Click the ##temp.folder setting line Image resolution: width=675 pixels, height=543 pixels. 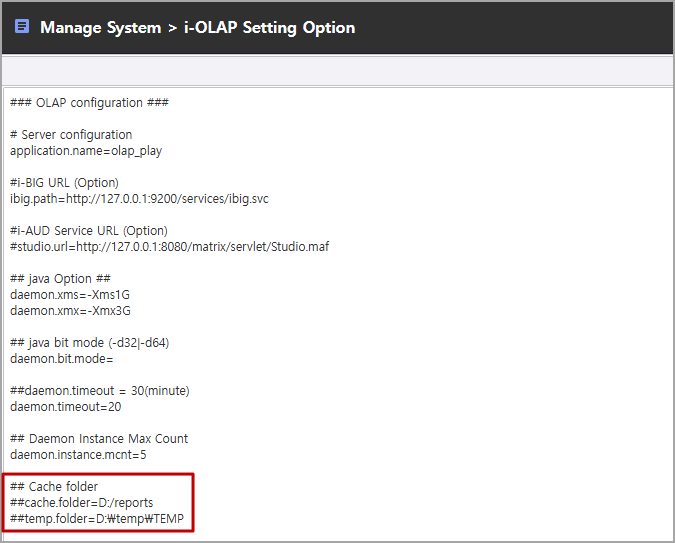[97, 518]
